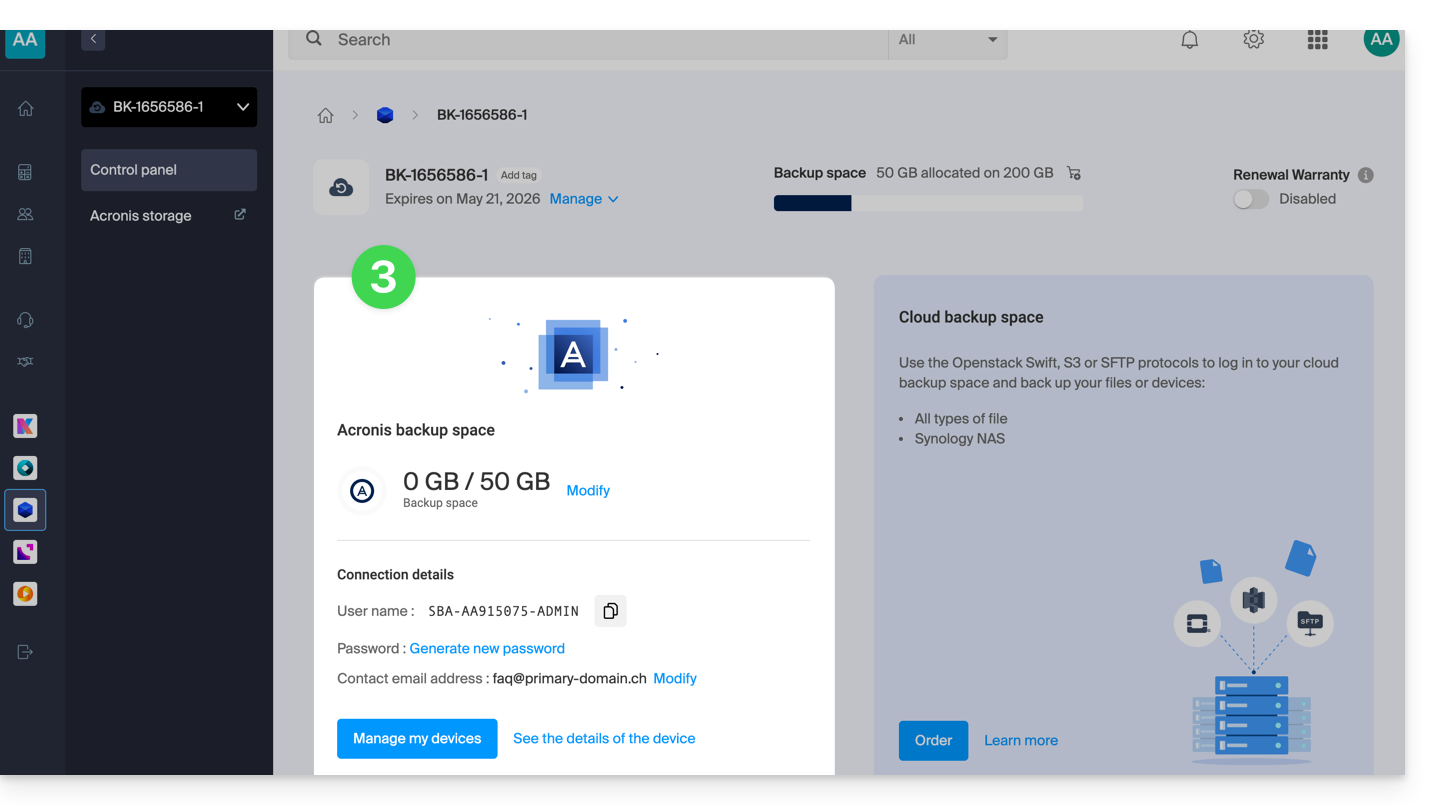Copy the user name with the copy icon

[x=610, y=611]
